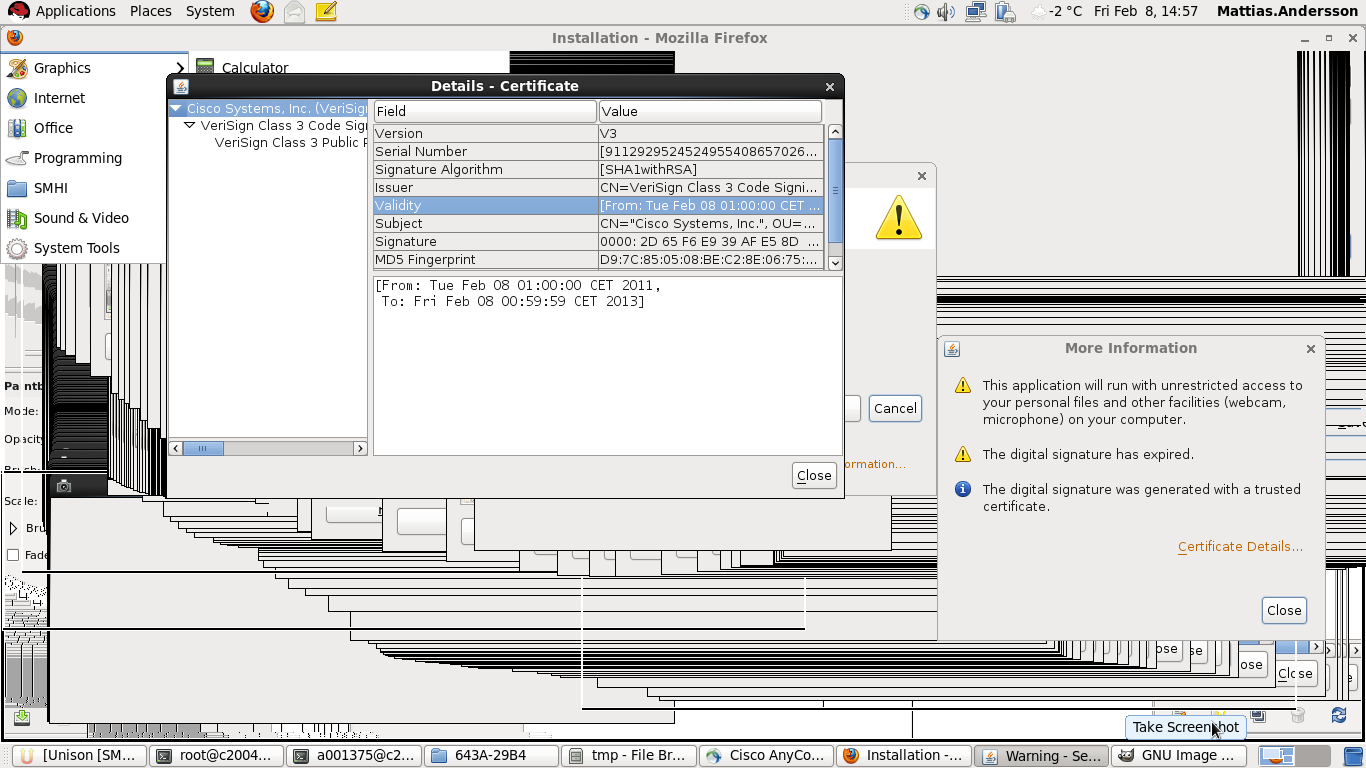
Task: Select the Signature field row
Action: tap(598, 241)
